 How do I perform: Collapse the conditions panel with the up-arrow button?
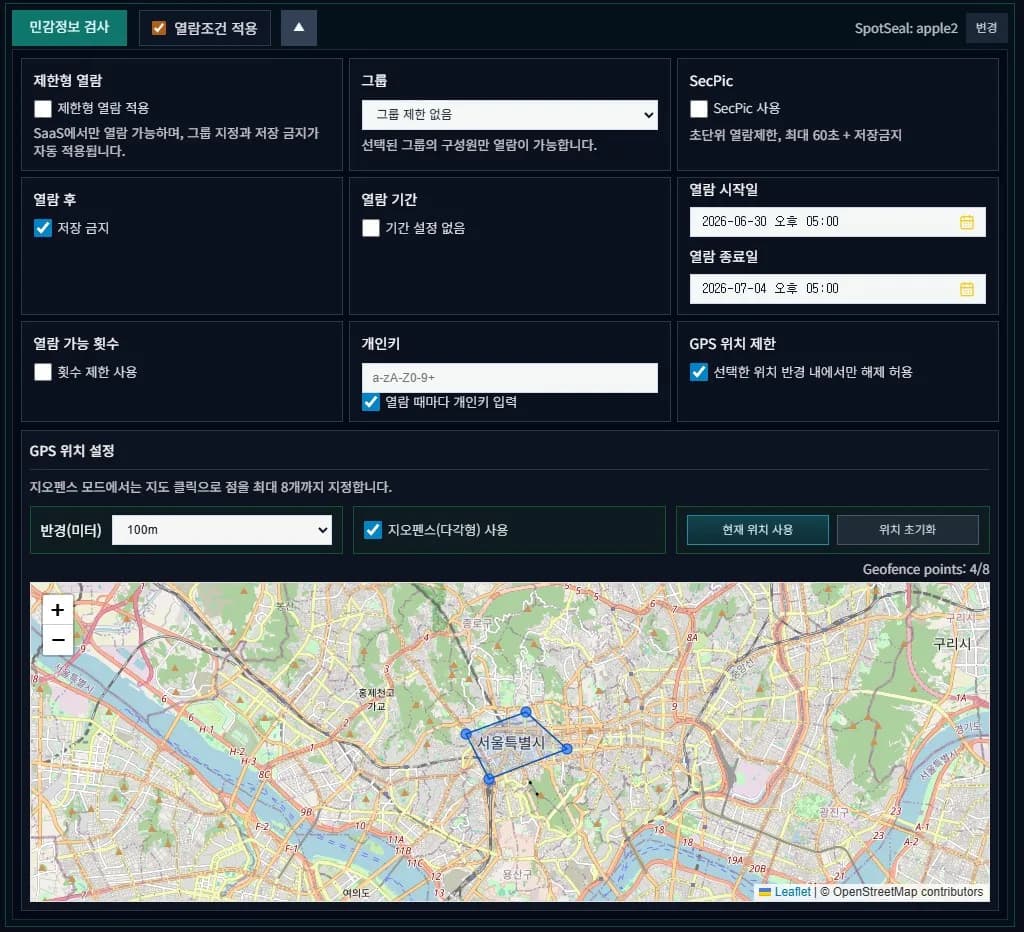(298, 27)
